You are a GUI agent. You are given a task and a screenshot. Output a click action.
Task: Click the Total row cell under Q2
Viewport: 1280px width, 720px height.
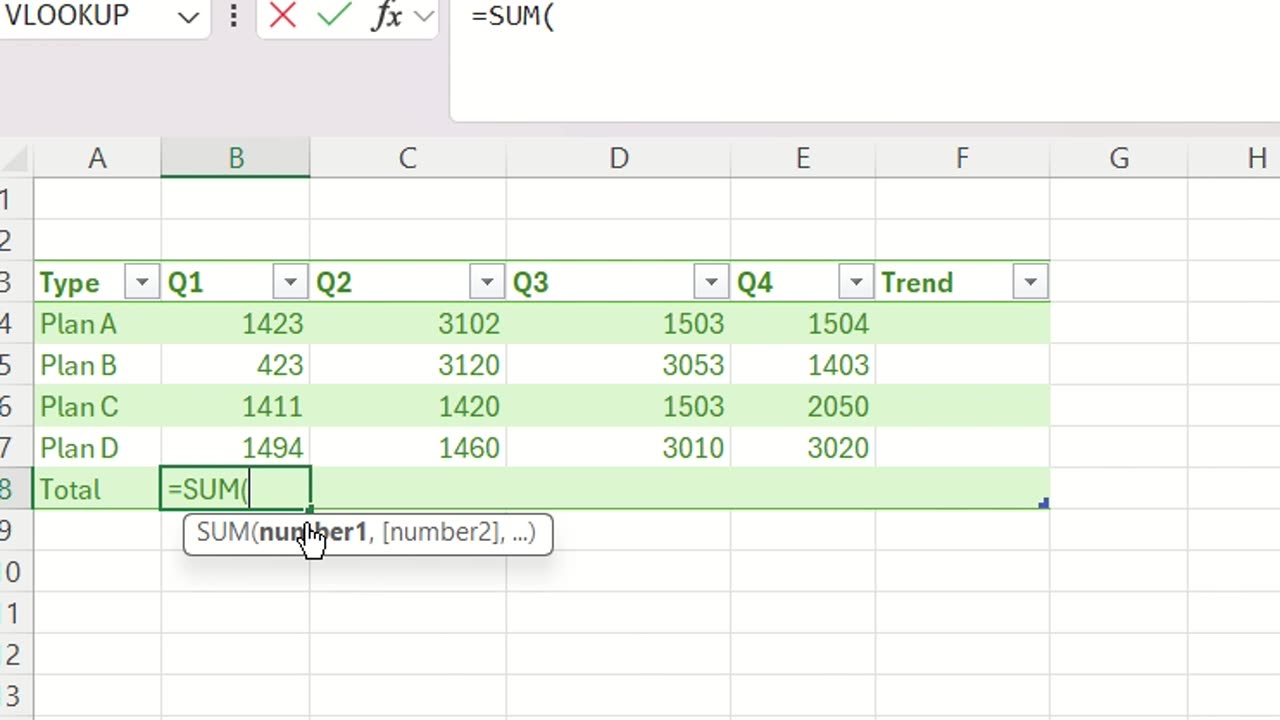point(408,489)
